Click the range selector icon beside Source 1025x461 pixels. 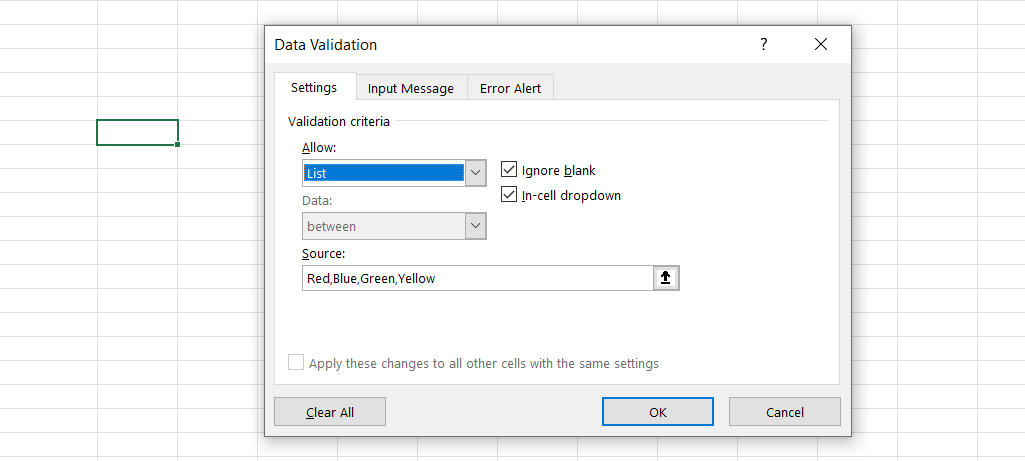click(x=666, y=278)
